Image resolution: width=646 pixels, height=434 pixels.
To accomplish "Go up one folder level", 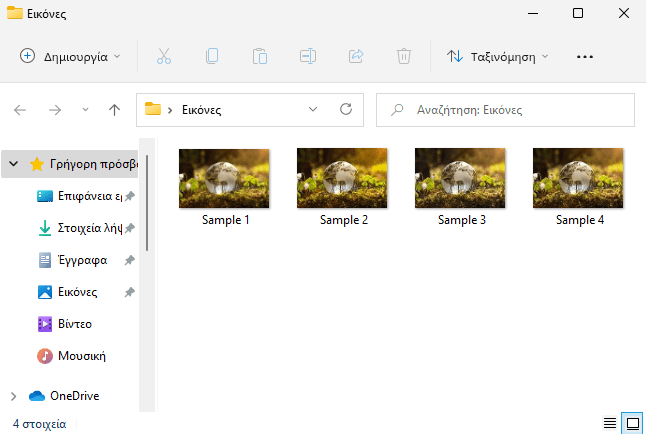I will tap(114, 110).
